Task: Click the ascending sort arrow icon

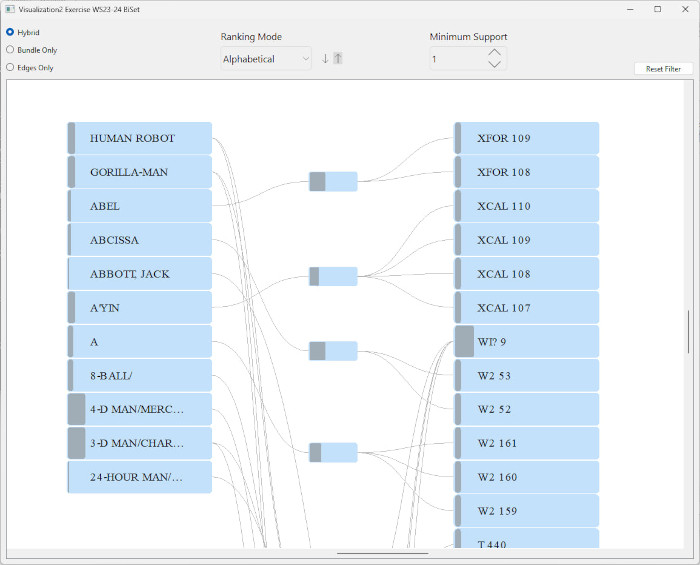Action: click(x=338, y=58)
